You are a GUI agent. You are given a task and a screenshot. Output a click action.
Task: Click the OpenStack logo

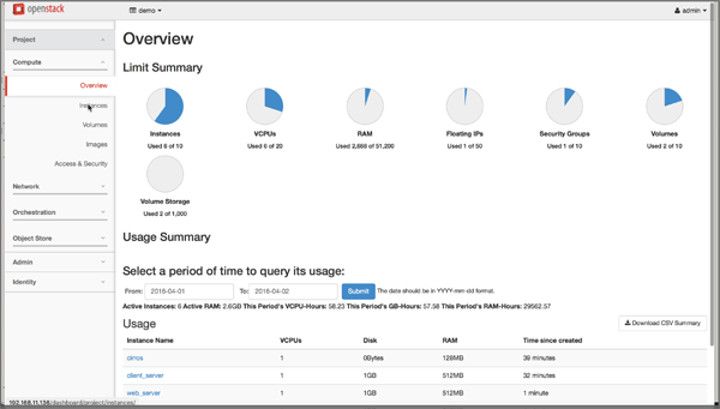(x=39, y=9)
